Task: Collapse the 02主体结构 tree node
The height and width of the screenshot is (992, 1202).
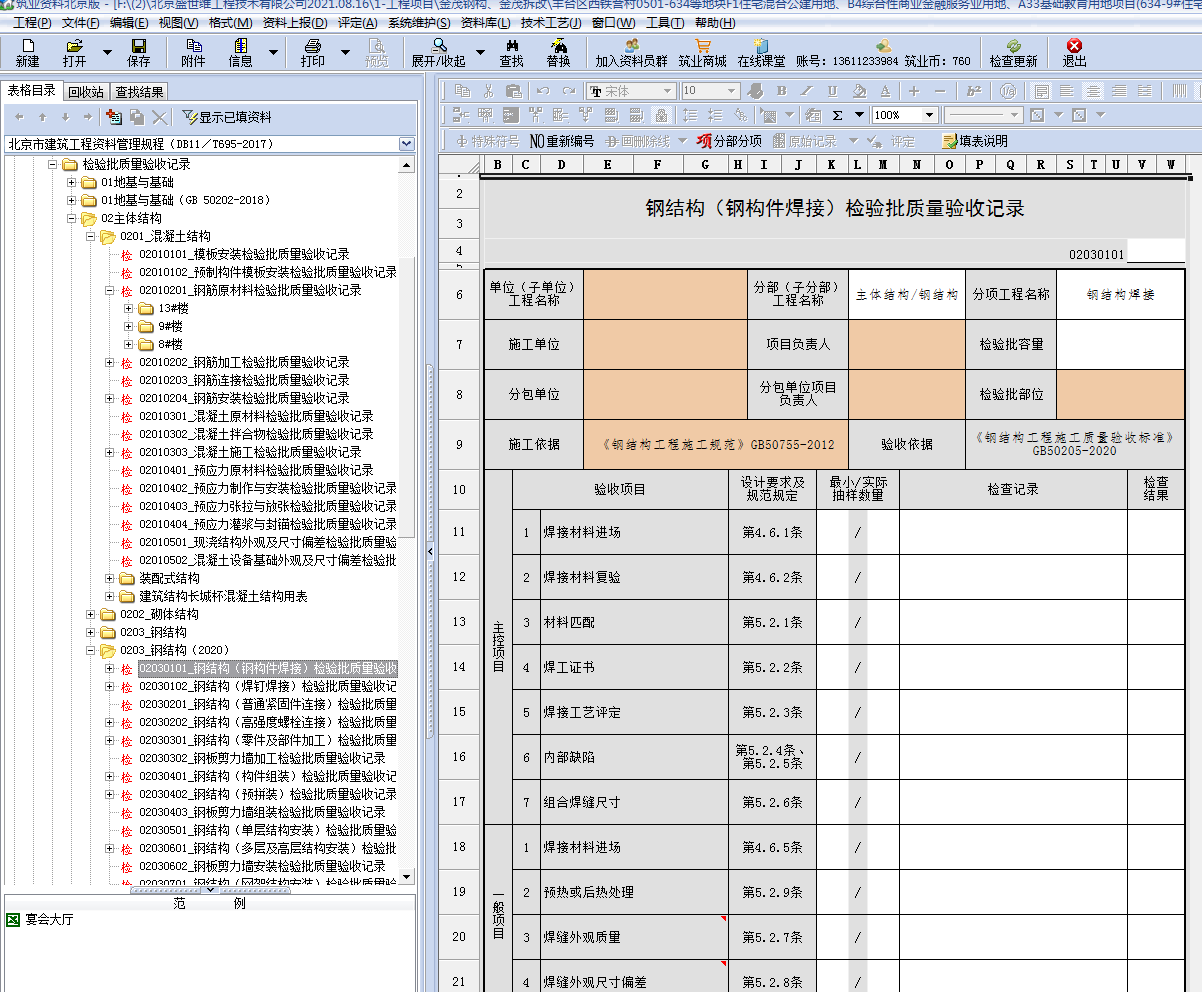Action: [72, 218]
